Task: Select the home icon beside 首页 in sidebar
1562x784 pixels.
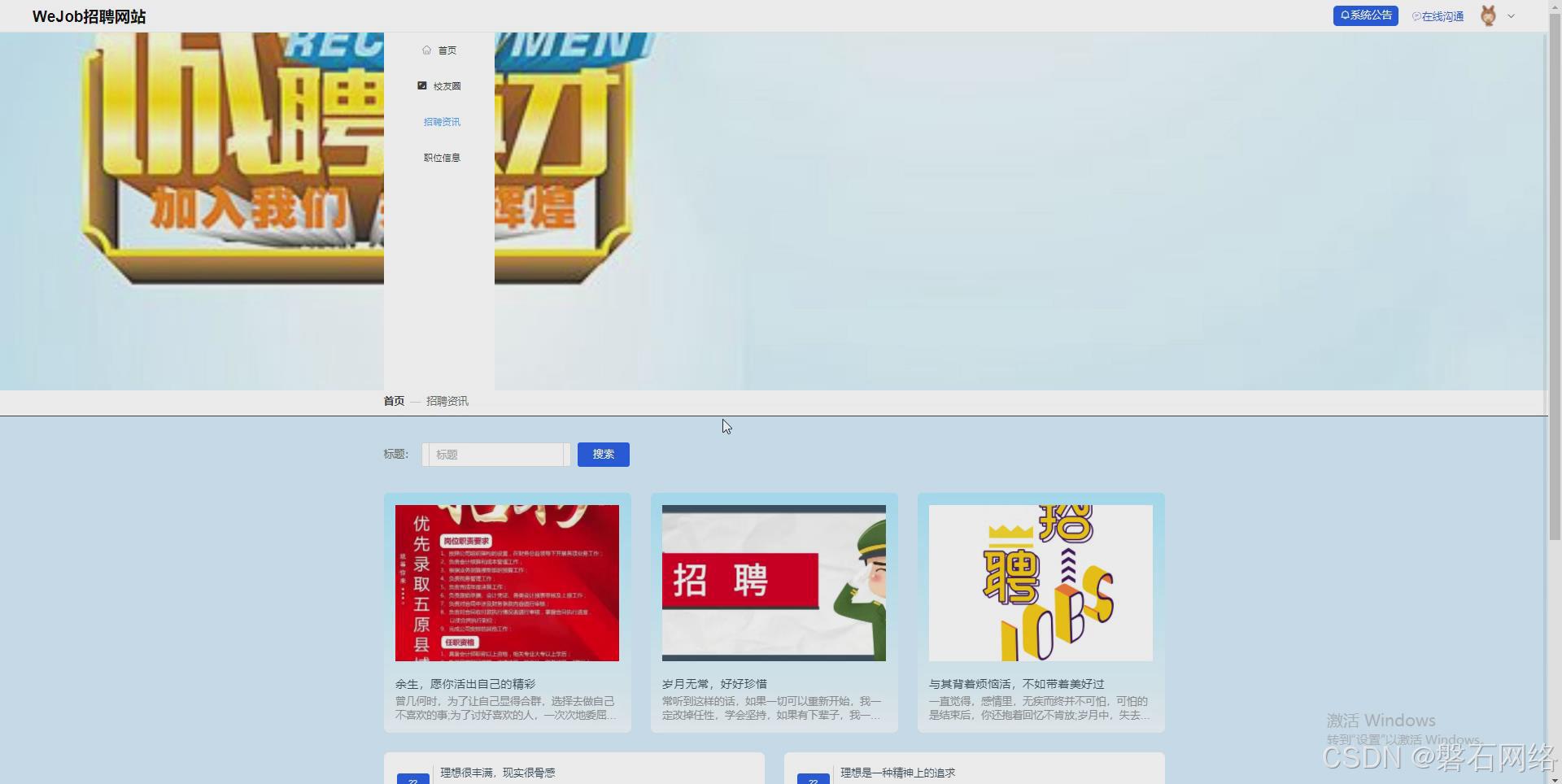Action: tap(426, 50)
